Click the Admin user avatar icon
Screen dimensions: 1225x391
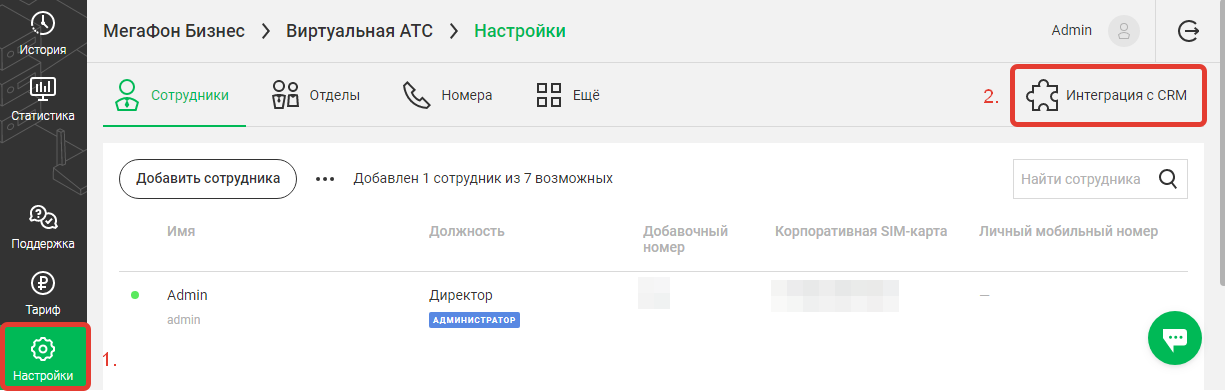click(1124, 31)
